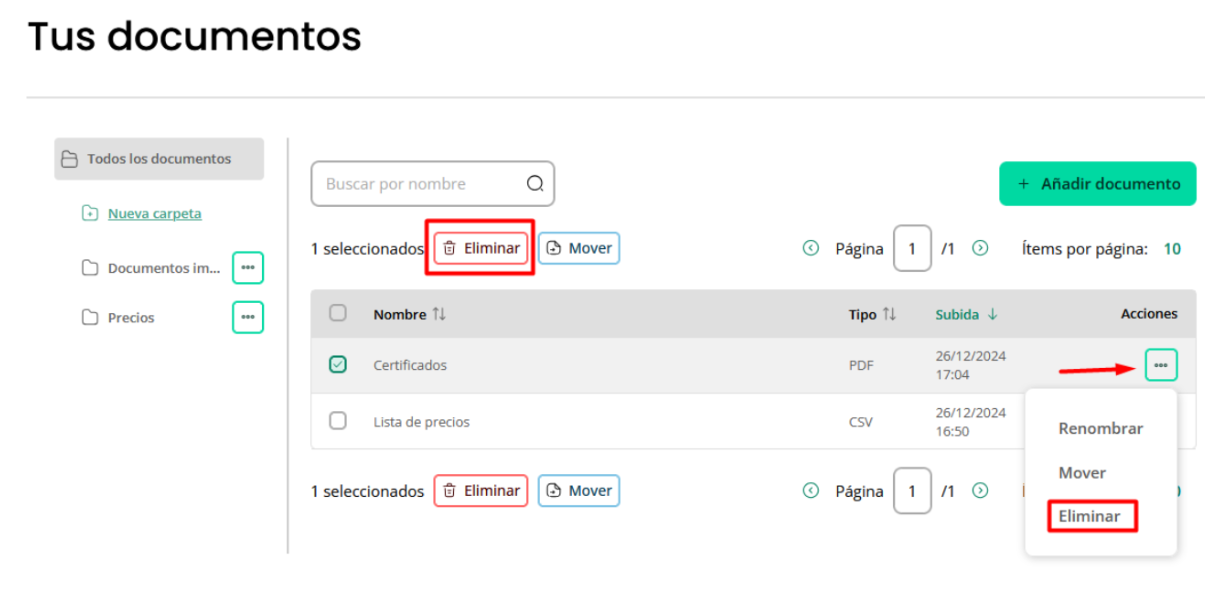Toggle the select-all checkbox in table header
The image size is (1205, 592).
point(338,313)
